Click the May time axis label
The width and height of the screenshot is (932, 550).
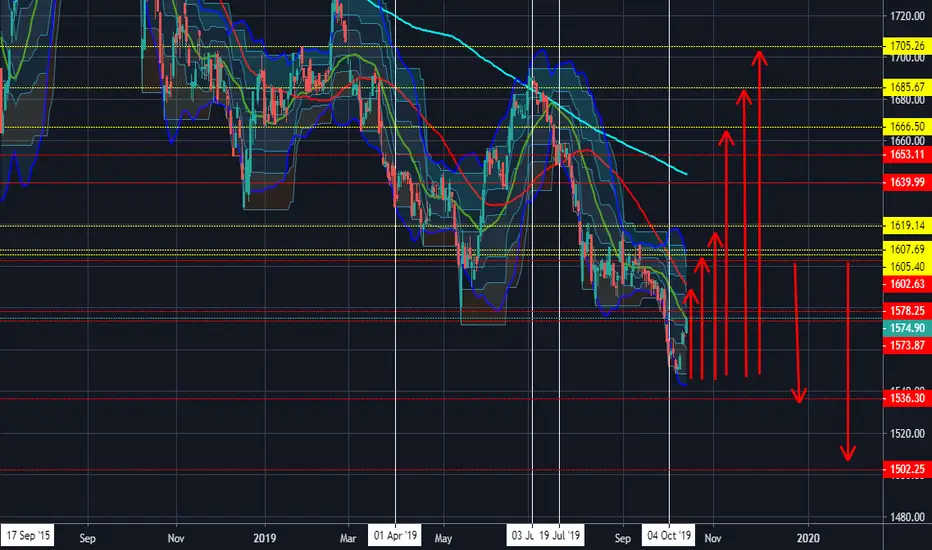coord(443,538)
